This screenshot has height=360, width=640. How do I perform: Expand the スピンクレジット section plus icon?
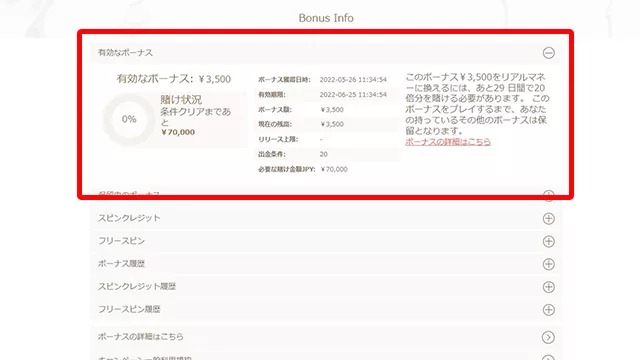[549, 218]
